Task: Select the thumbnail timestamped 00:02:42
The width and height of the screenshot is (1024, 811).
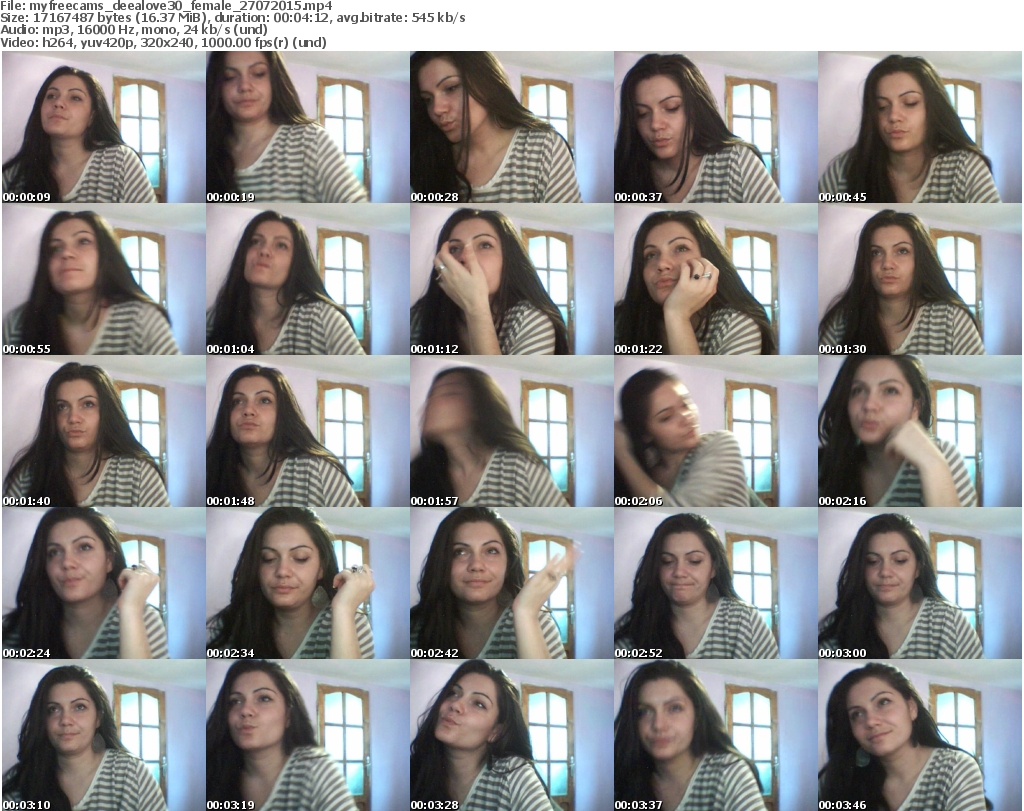Action: [x=511, y=583]
